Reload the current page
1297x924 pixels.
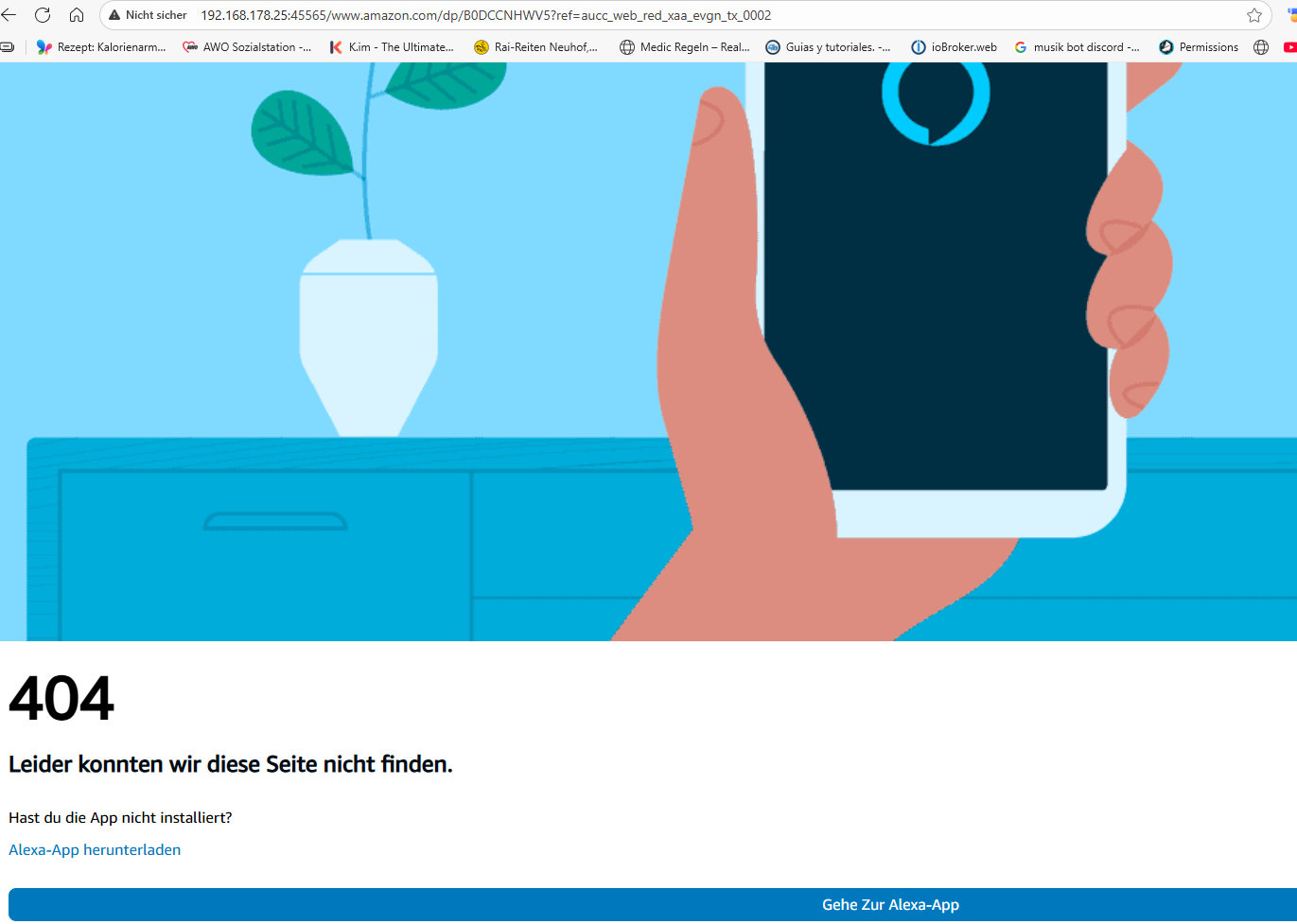[x=43, y=15]
